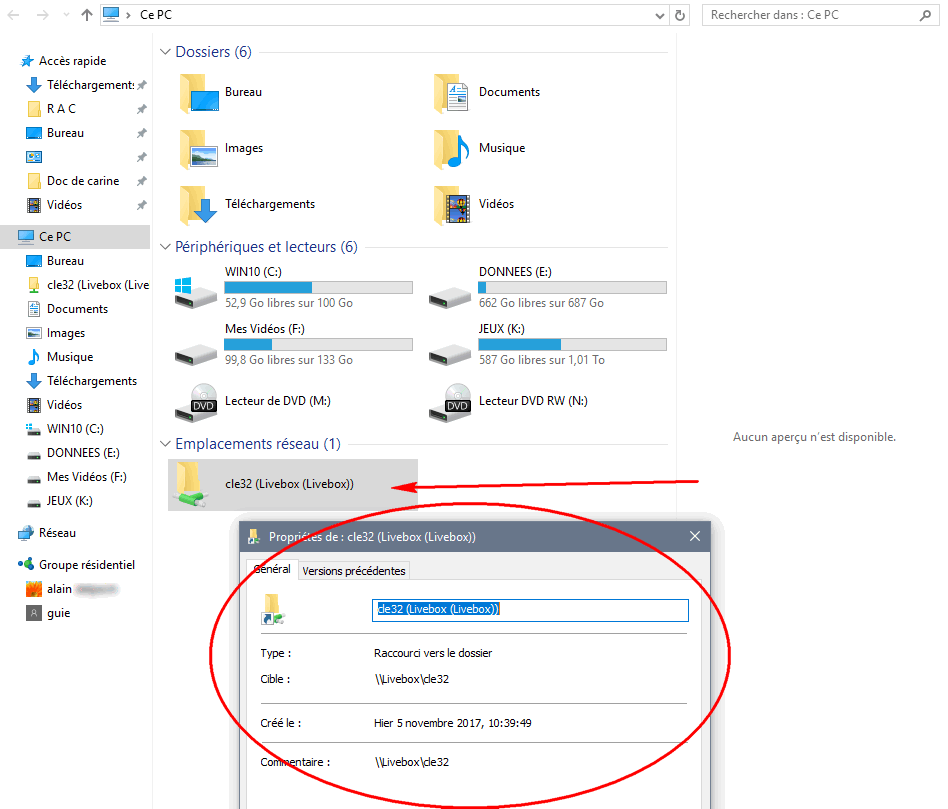Click the text "52,9 Go libres sur 100 Go"
This screenshot has height=809, width=948.
289,303
